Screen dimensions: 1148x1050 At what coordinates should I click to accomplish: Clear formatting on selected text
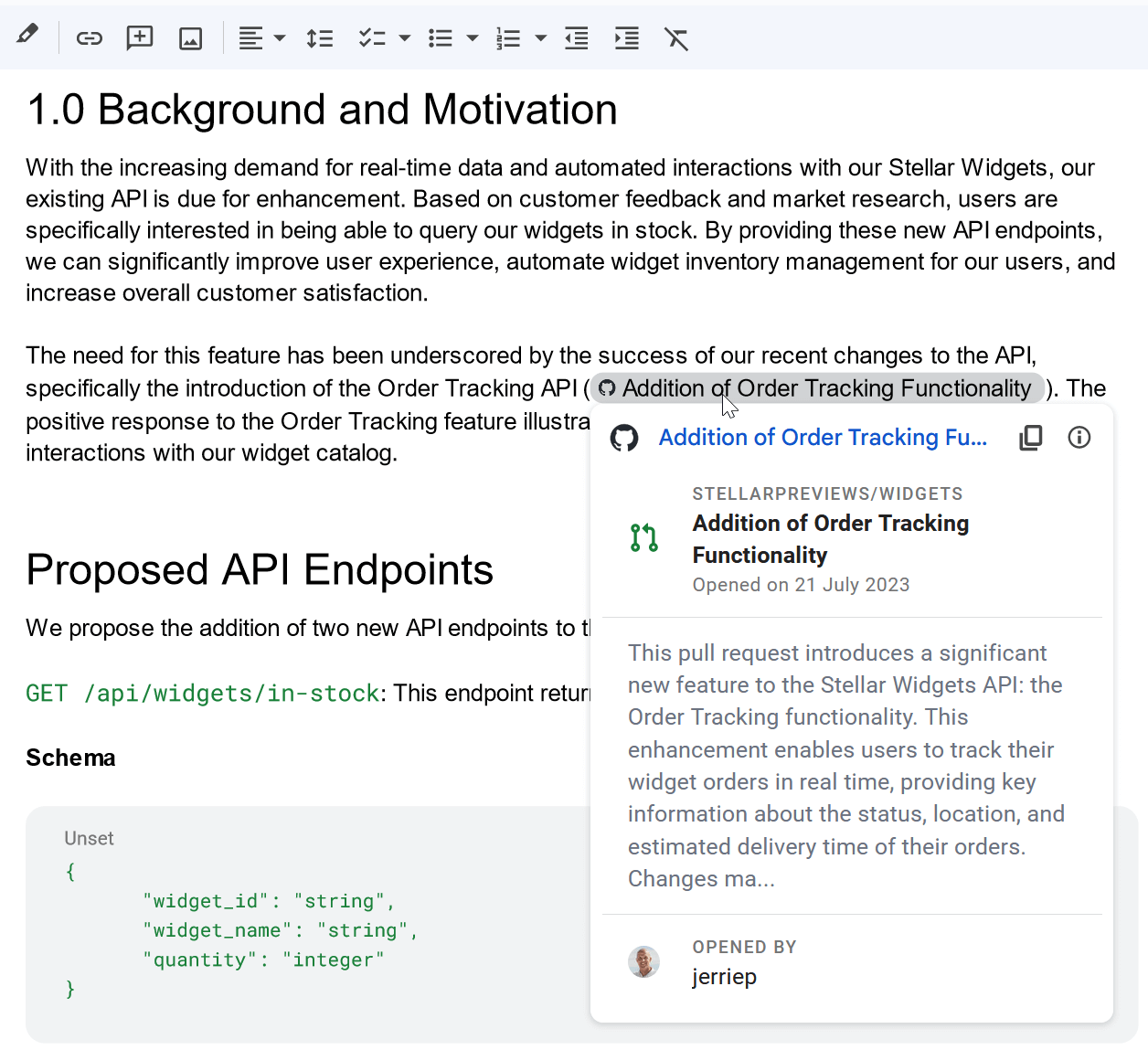676,38
